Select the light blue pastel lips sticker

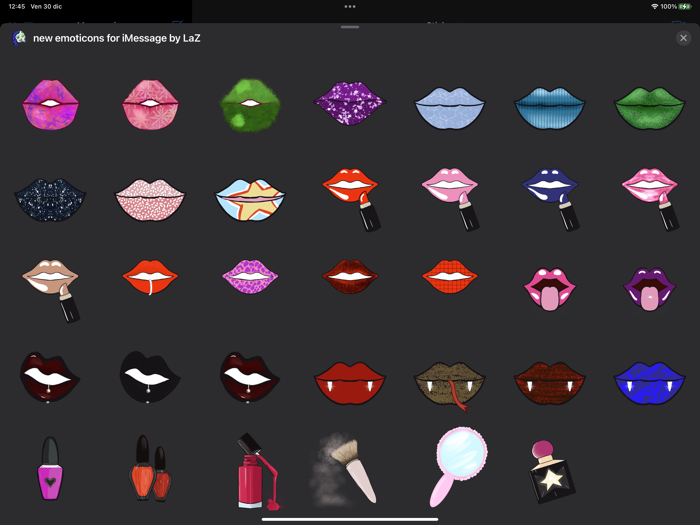click(450, 108)
